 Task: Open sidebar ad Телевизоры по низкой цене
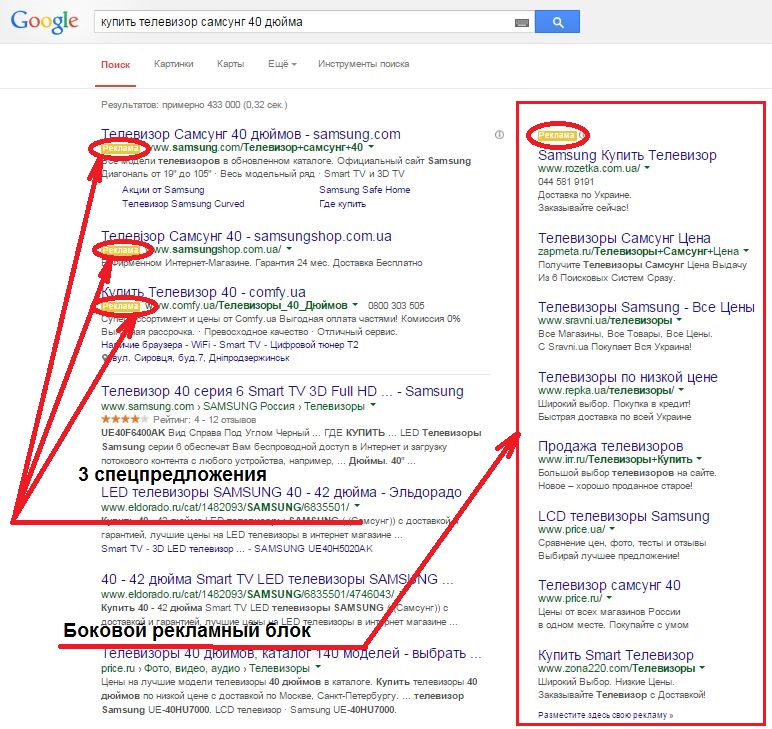pyautogui.click(x=628, y=378)
